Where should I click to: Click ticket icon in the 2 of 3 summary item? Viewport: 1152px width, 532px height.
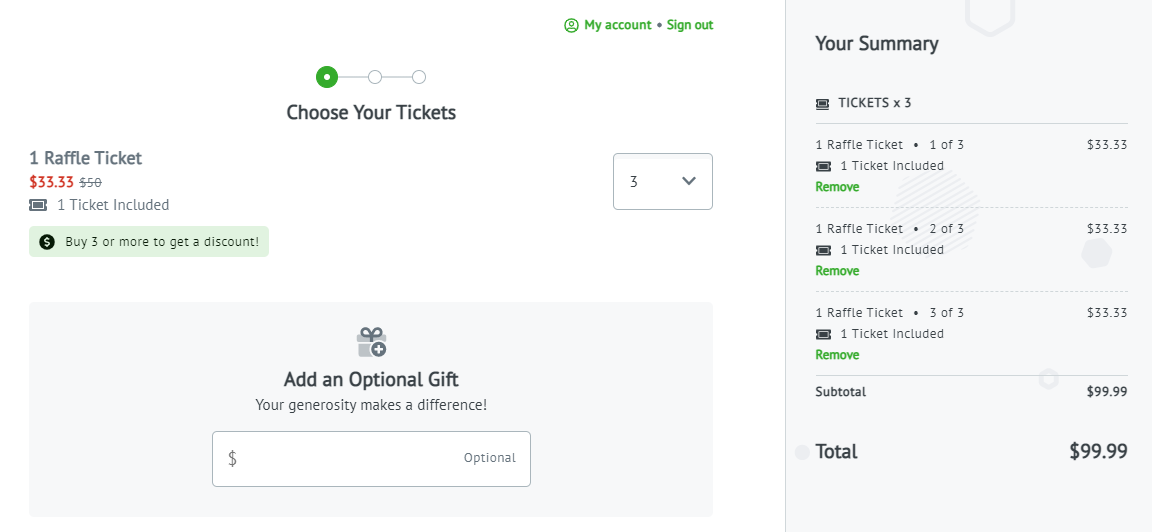[x=824, y=250]
